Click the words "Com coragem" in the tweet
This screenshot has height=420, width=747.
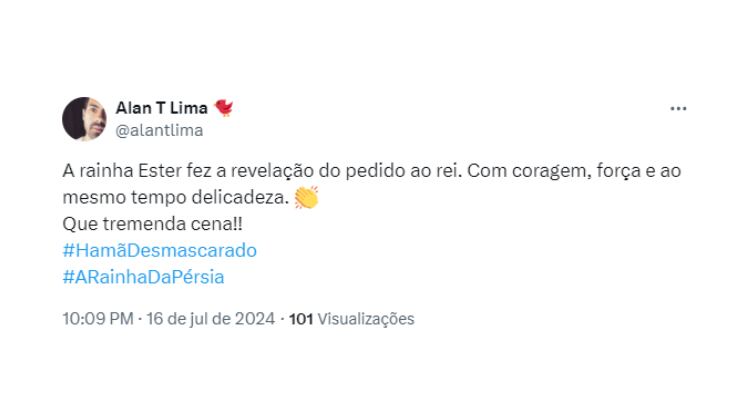529,171
